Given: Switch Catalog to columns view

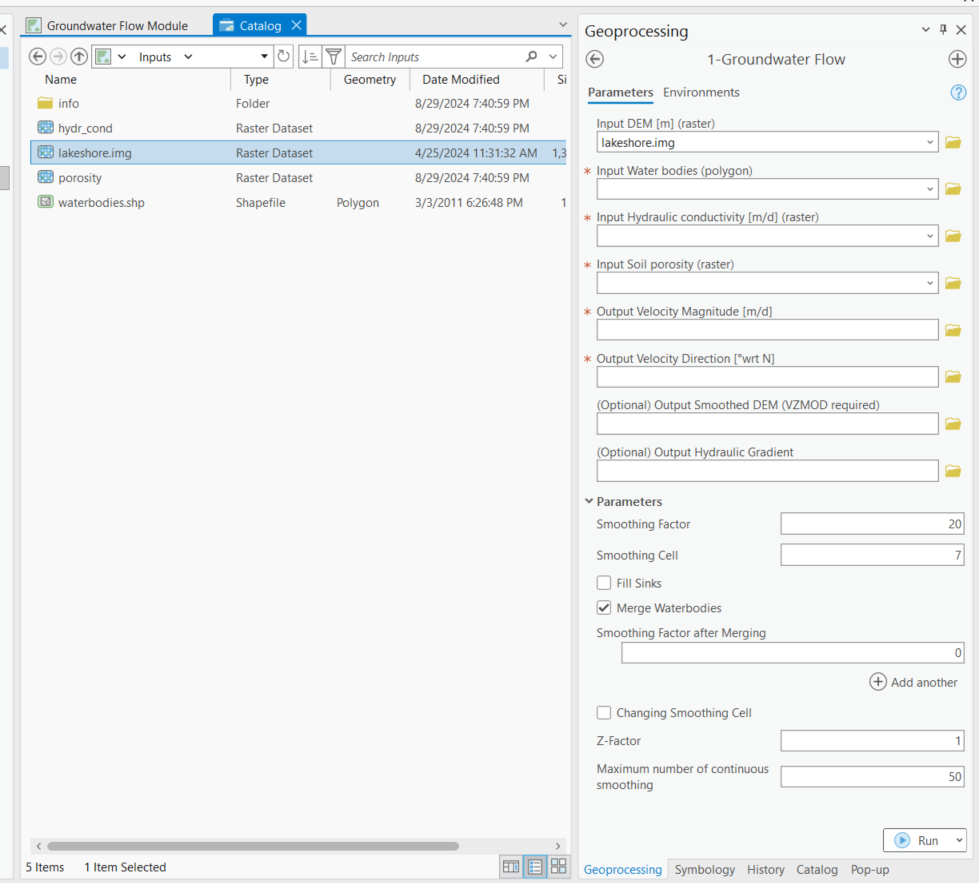Looking at the screenshot, I should click(x=511, y=867).
